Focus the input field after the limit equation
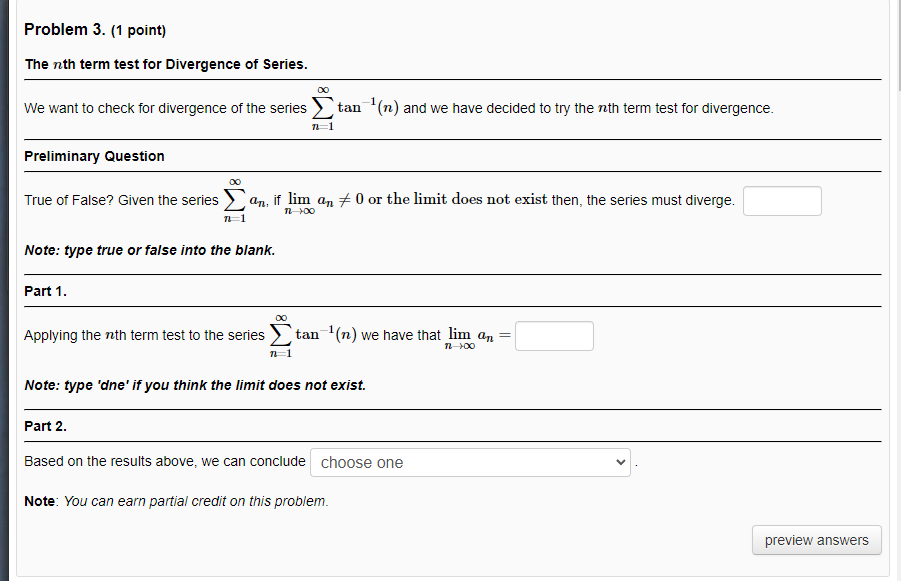Screen dimensions: 901x581 point(553,335)
